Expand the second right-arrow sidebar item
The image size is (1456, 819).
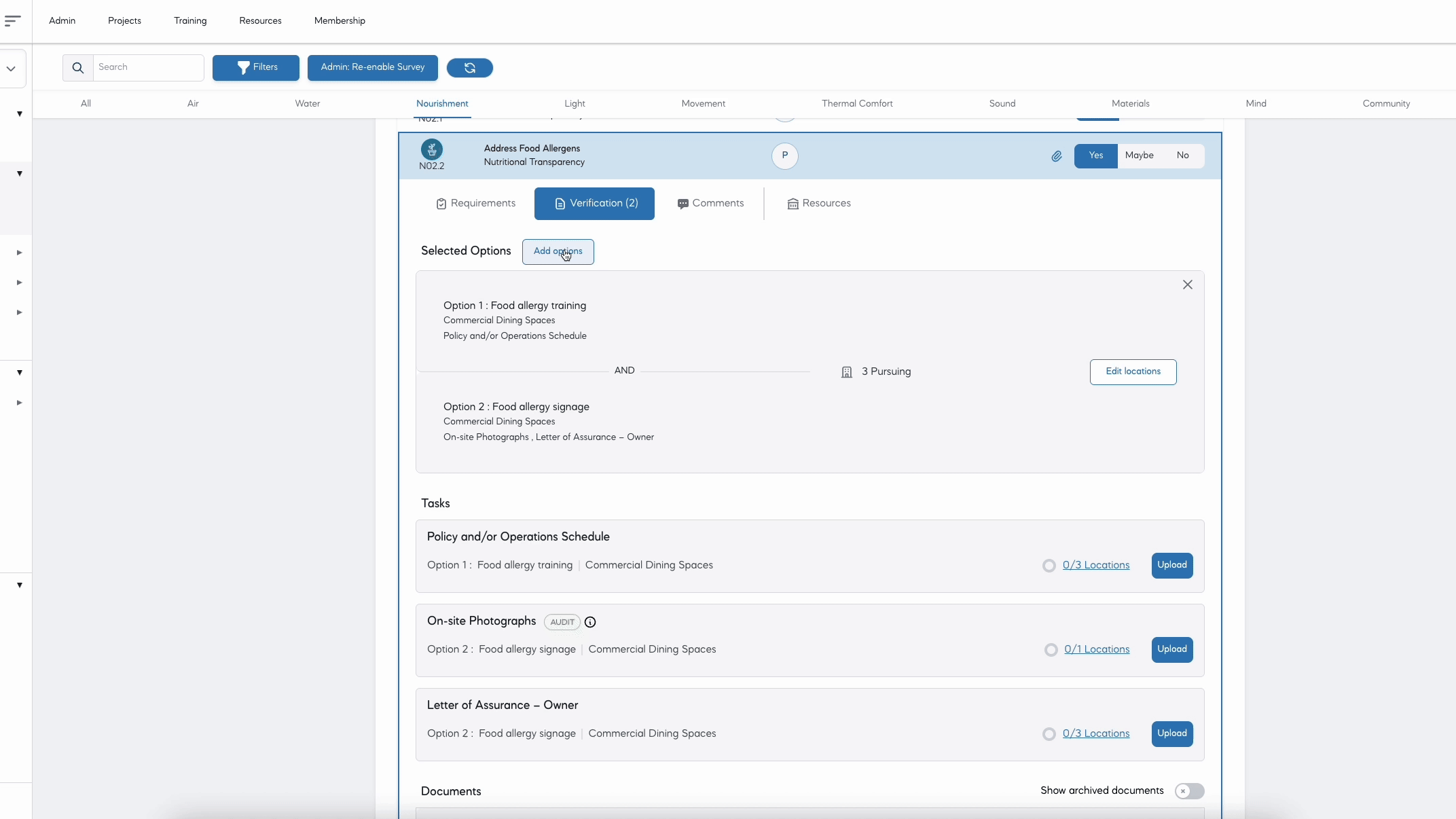(x=20, y=283)
